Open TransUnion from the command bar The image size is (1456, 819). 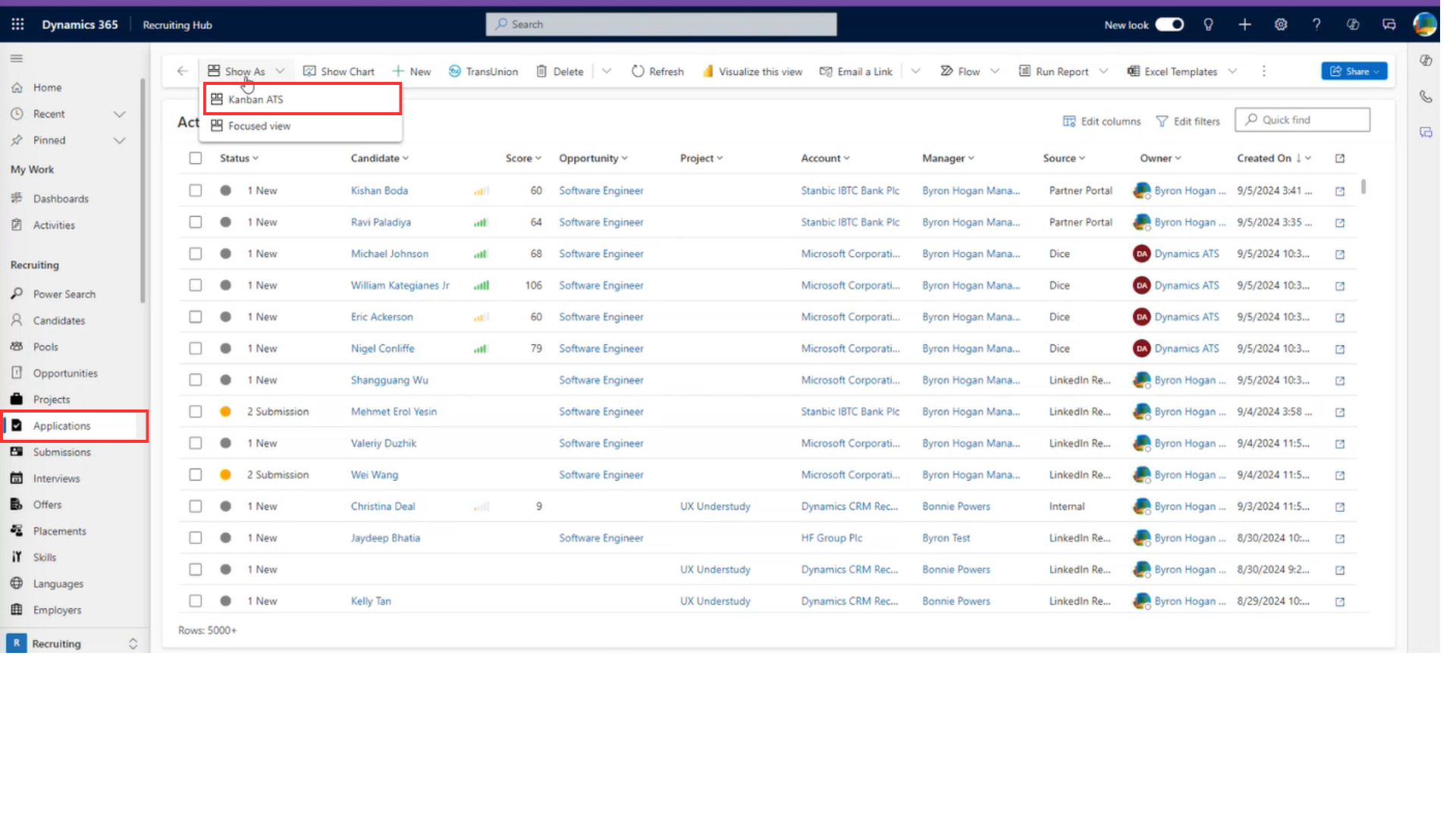(483, 71)
